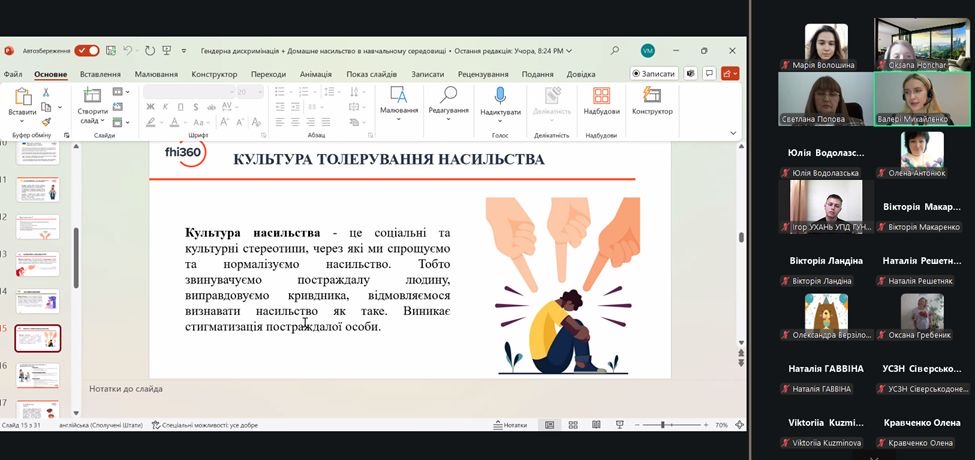Screen dimensions: 975x460
Task: Click the Вставити paste clipboard icon
Action: point(22,97)
